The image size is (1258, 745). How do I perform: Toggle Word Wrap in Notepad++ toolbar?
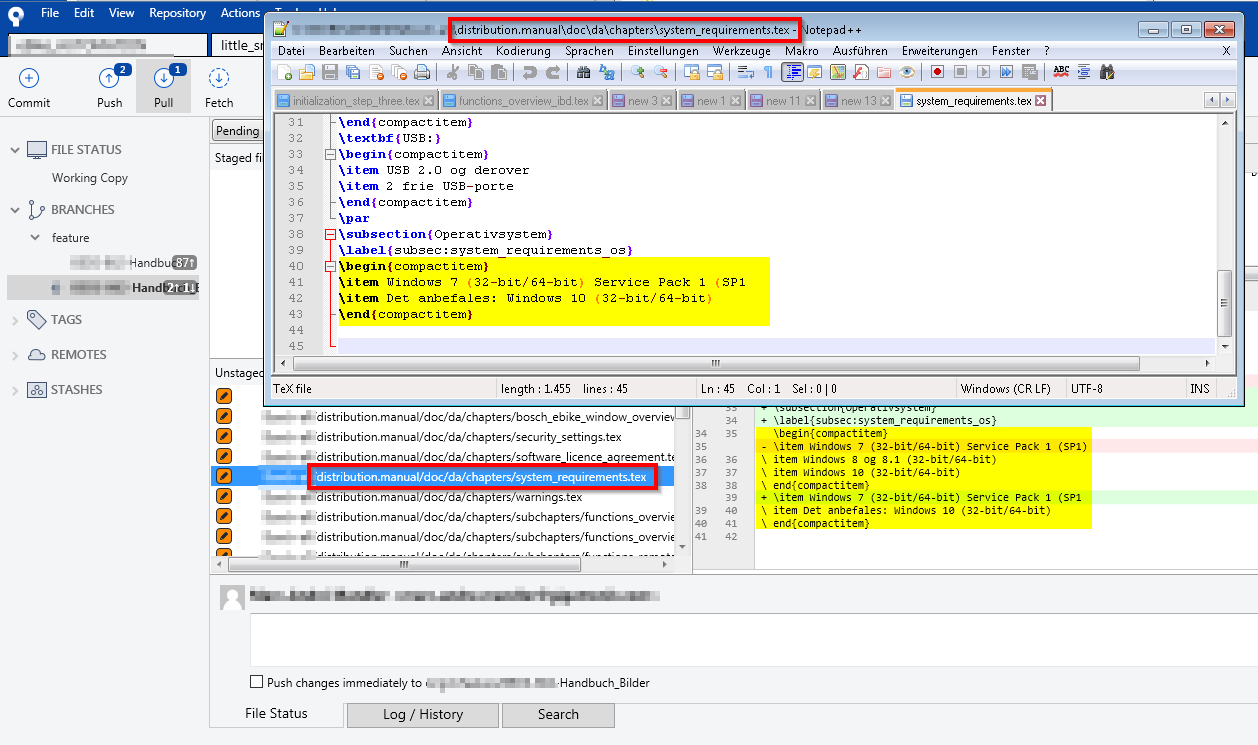pyautogui.click(x=746, y=72)
